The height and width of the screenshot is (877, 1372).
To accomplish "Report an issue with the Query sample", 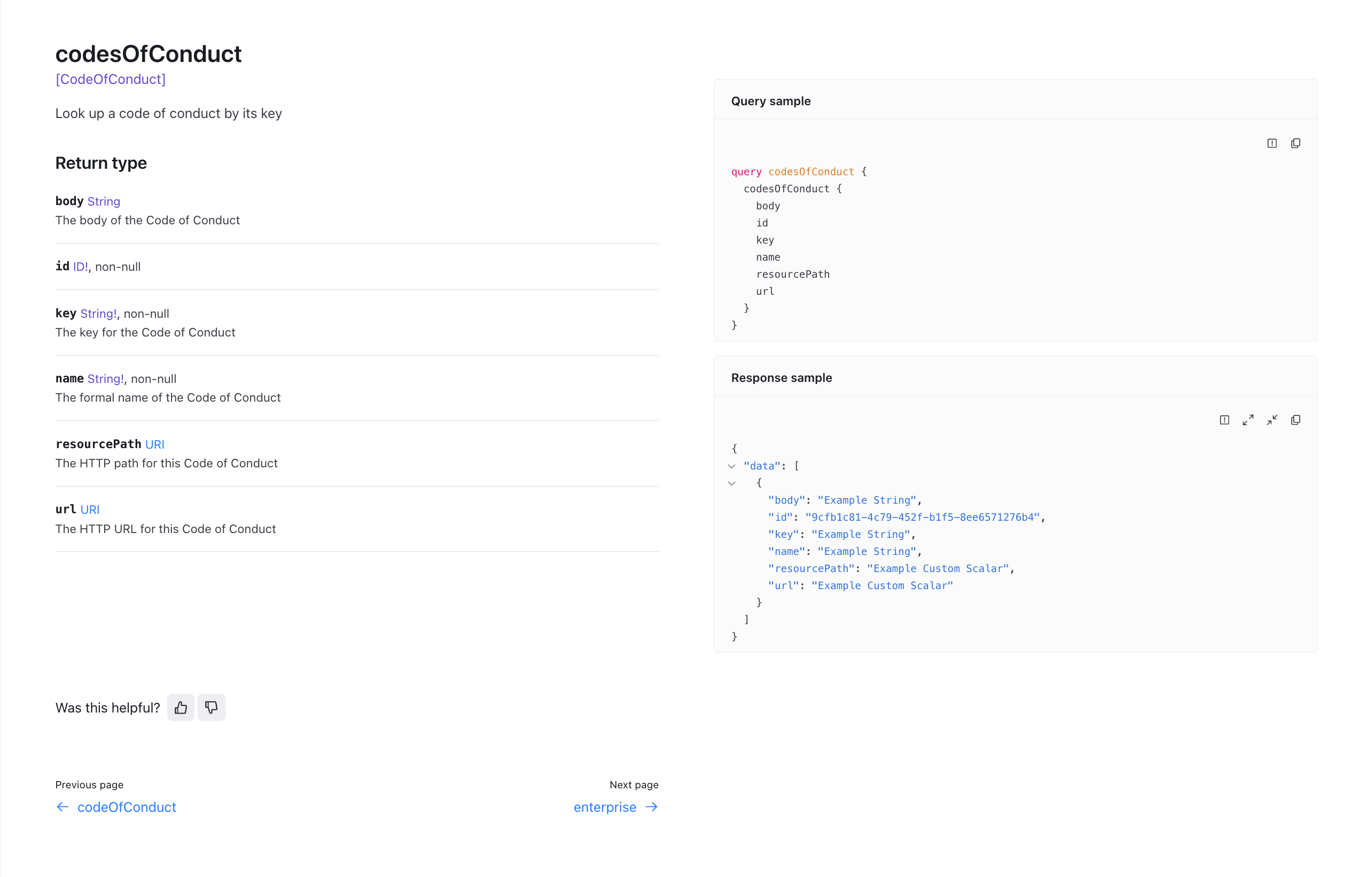I will point(1272,143).
